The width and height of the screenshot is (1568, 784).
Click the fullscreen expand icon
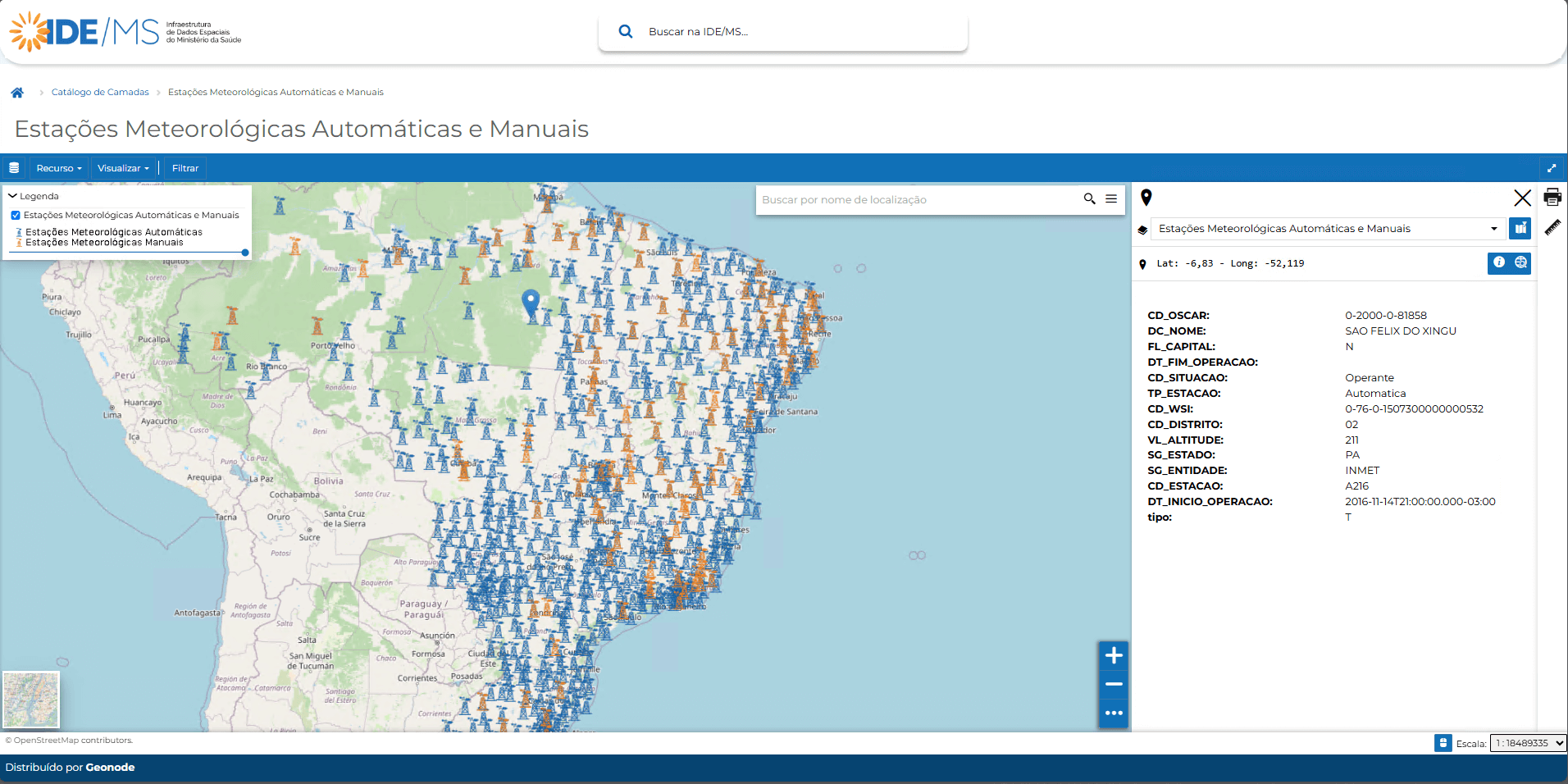pos(1551,168)
